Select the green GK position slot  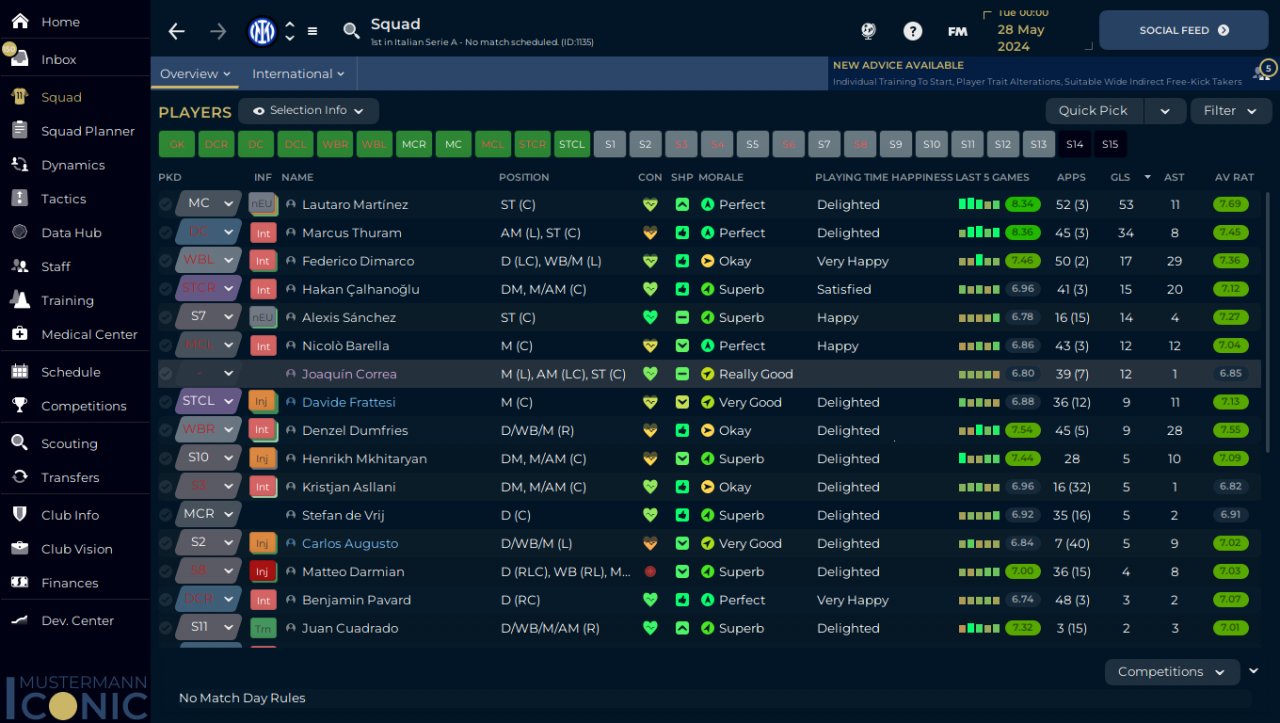[176, 144]
